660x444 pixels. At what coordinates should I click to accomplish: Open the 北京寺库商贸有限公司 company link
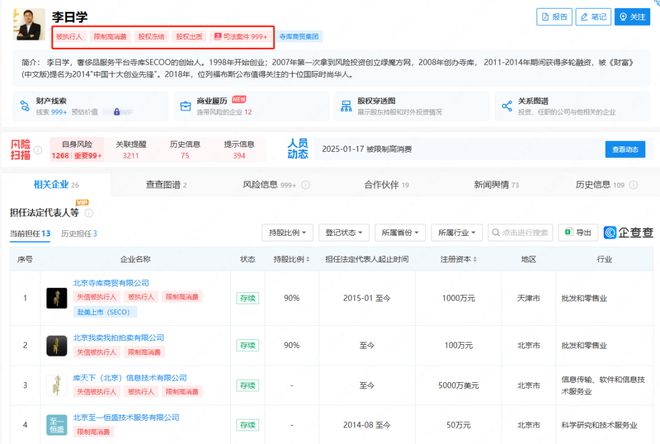coord(111,283)
